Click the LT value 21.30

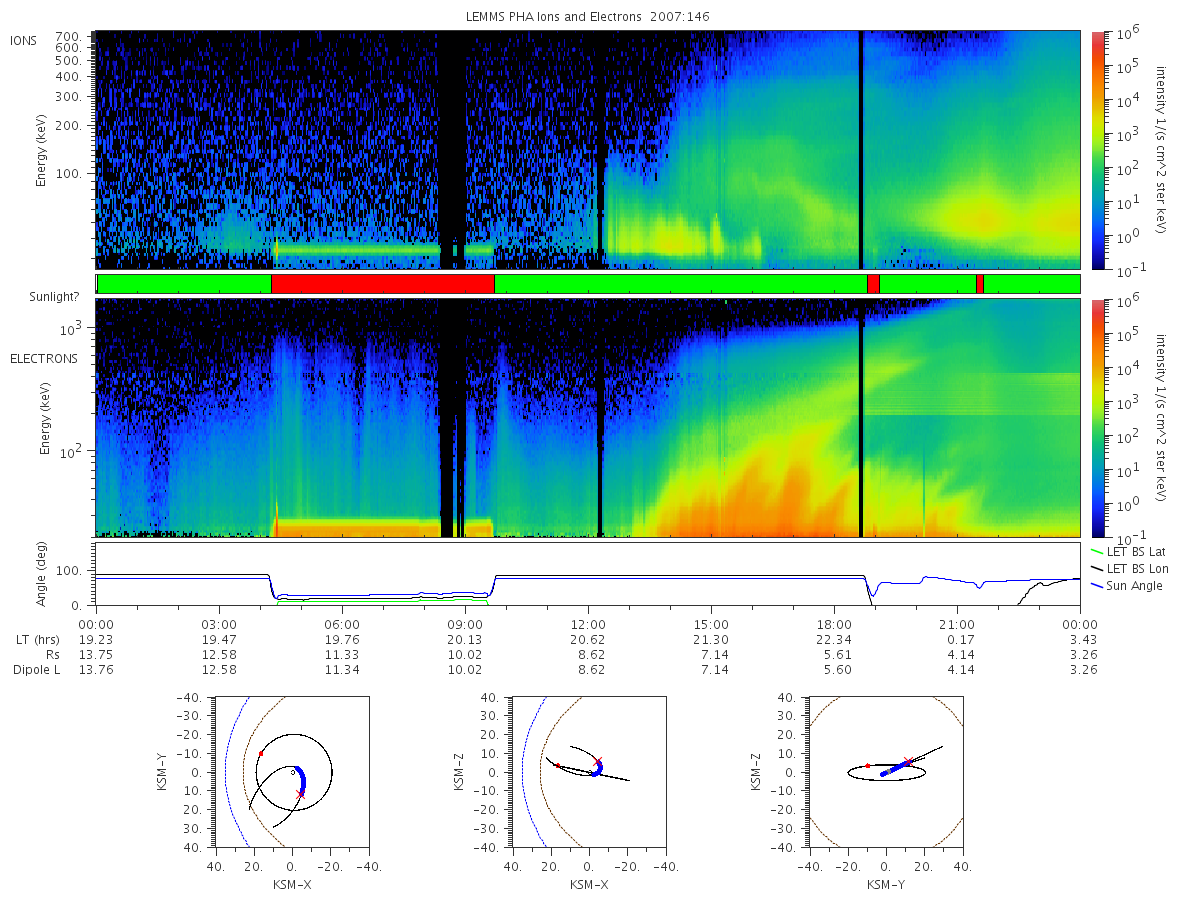coord(711,639)
